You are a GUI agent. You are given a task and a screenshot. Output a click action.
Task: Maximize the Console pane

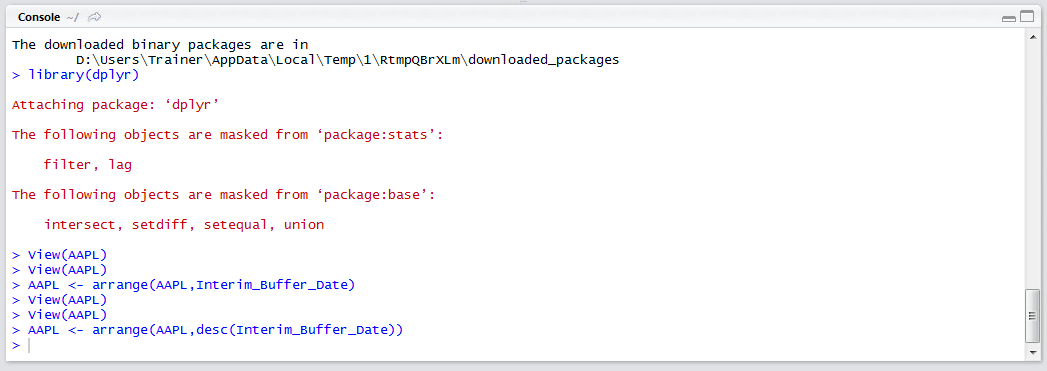click(x=1026, y=17)
